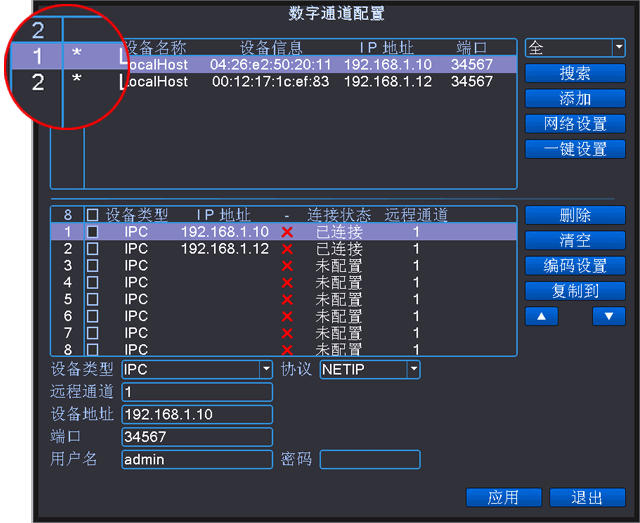640x523 pixels.
Task: Check the box for channel 5
Action: coord(92,299)
